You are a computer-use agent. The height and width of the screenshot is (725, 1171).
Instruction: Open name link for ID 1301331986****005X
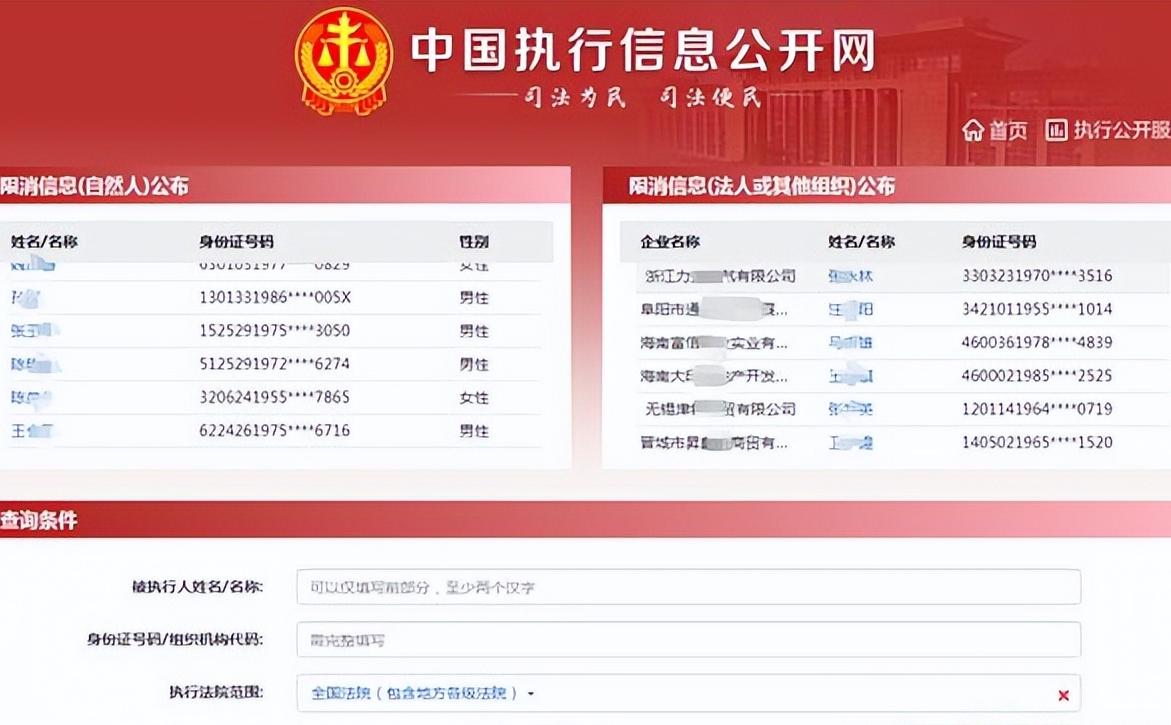tap(25, 298)
